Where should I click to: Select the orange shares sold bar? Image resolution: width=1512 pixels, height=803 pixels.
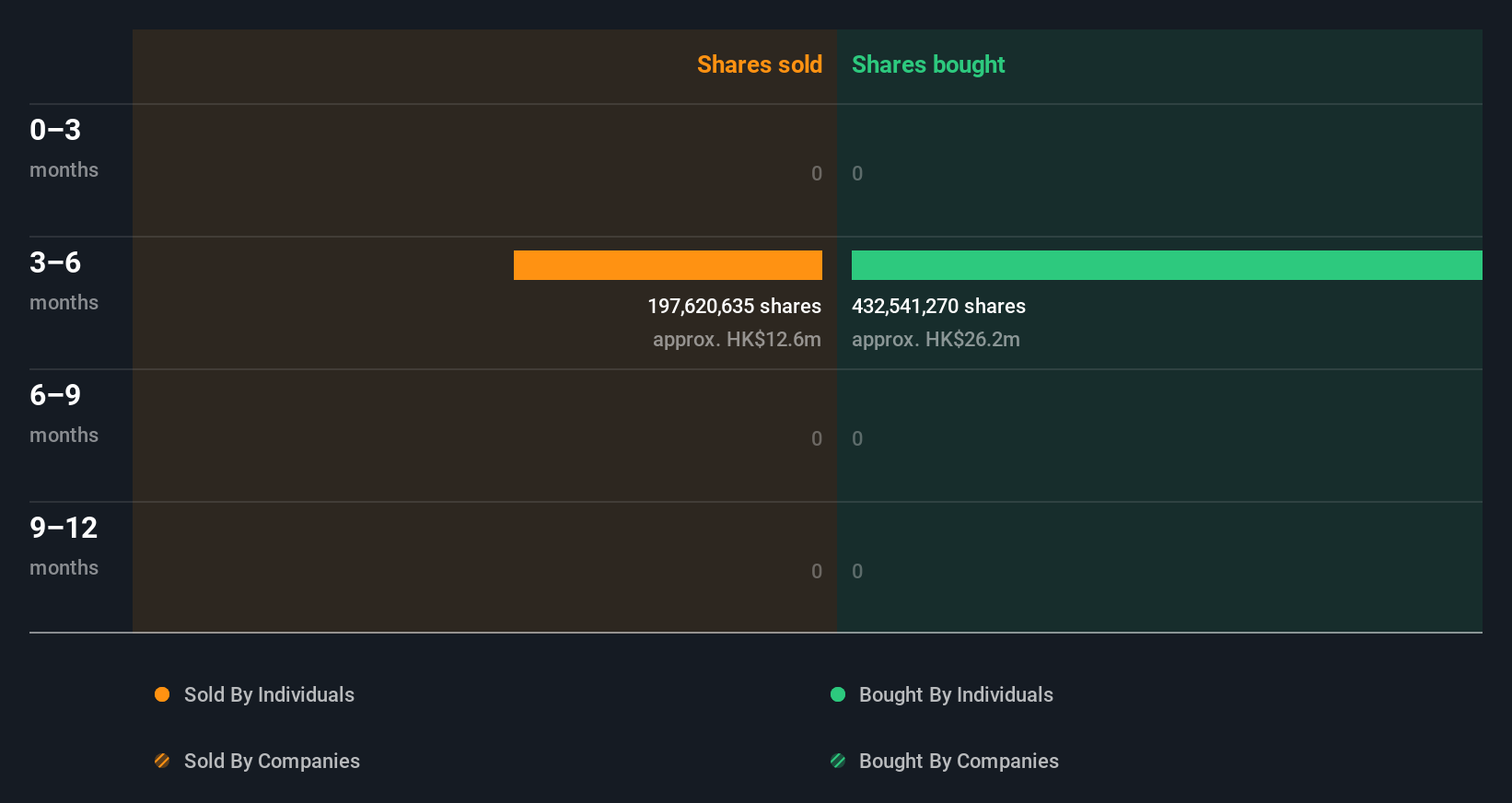coord(668,265)
